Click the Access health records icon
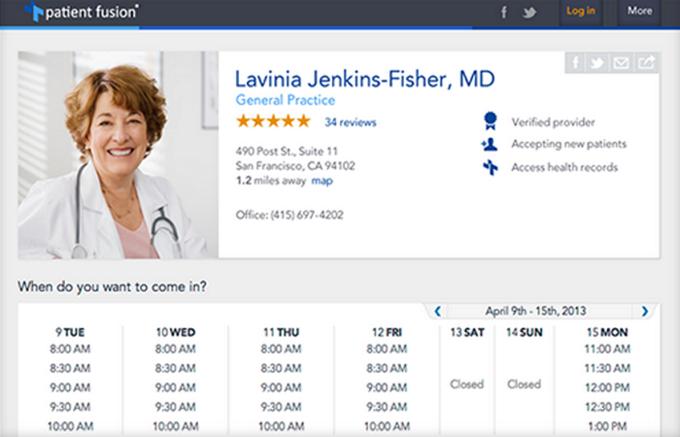The image size is (680, 437). [x=490, y=167]
